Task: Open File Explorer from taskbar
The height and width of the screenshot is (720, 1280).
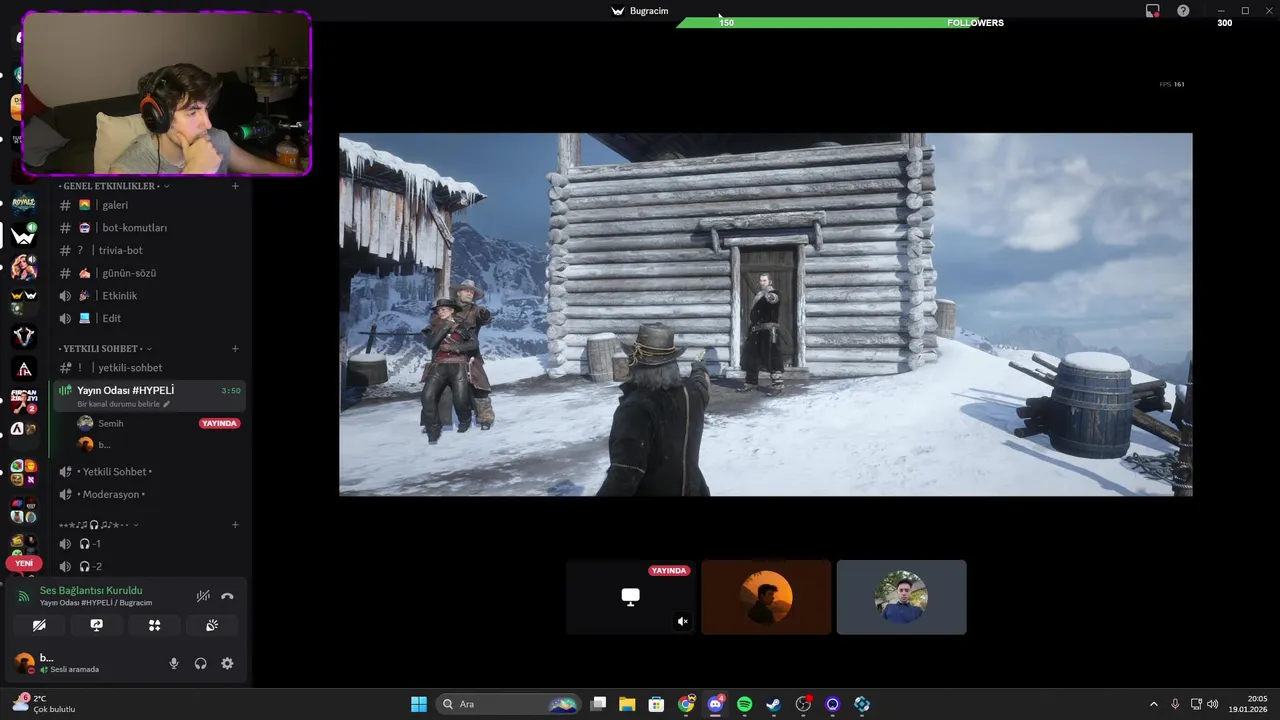Action: point(627,704)
